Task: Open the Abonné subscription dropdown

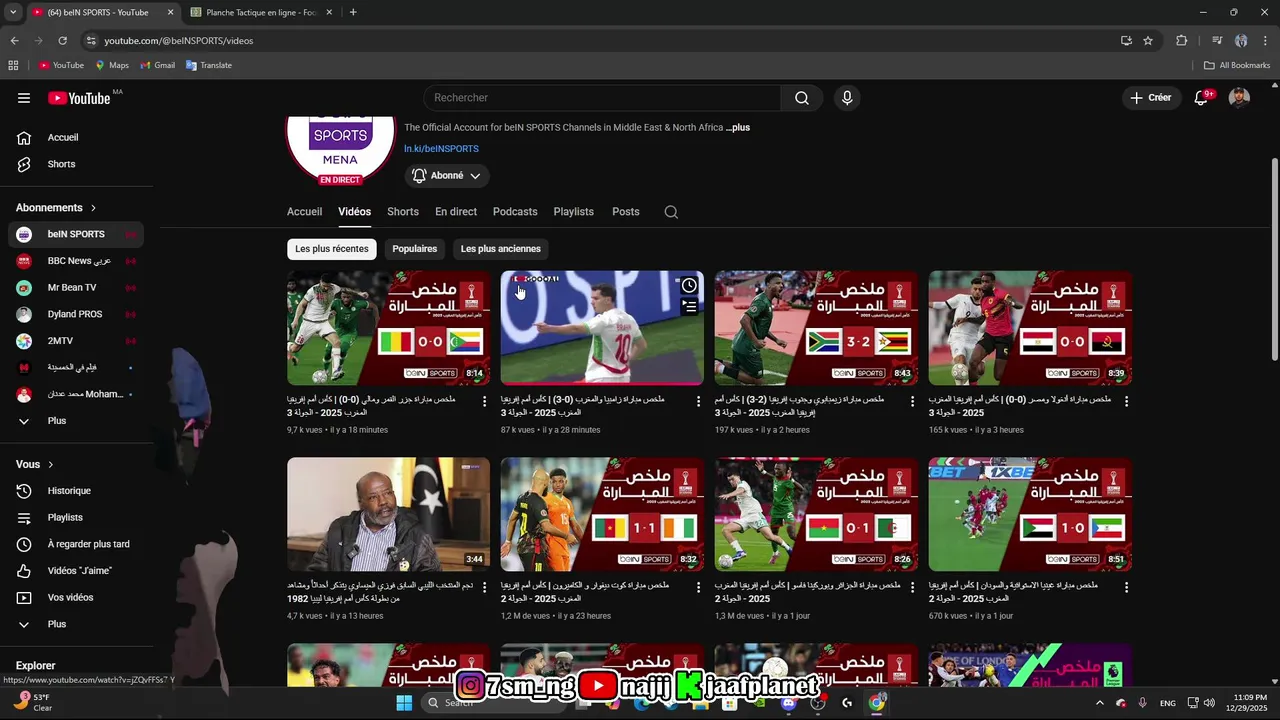Action: tap(446, 176)
